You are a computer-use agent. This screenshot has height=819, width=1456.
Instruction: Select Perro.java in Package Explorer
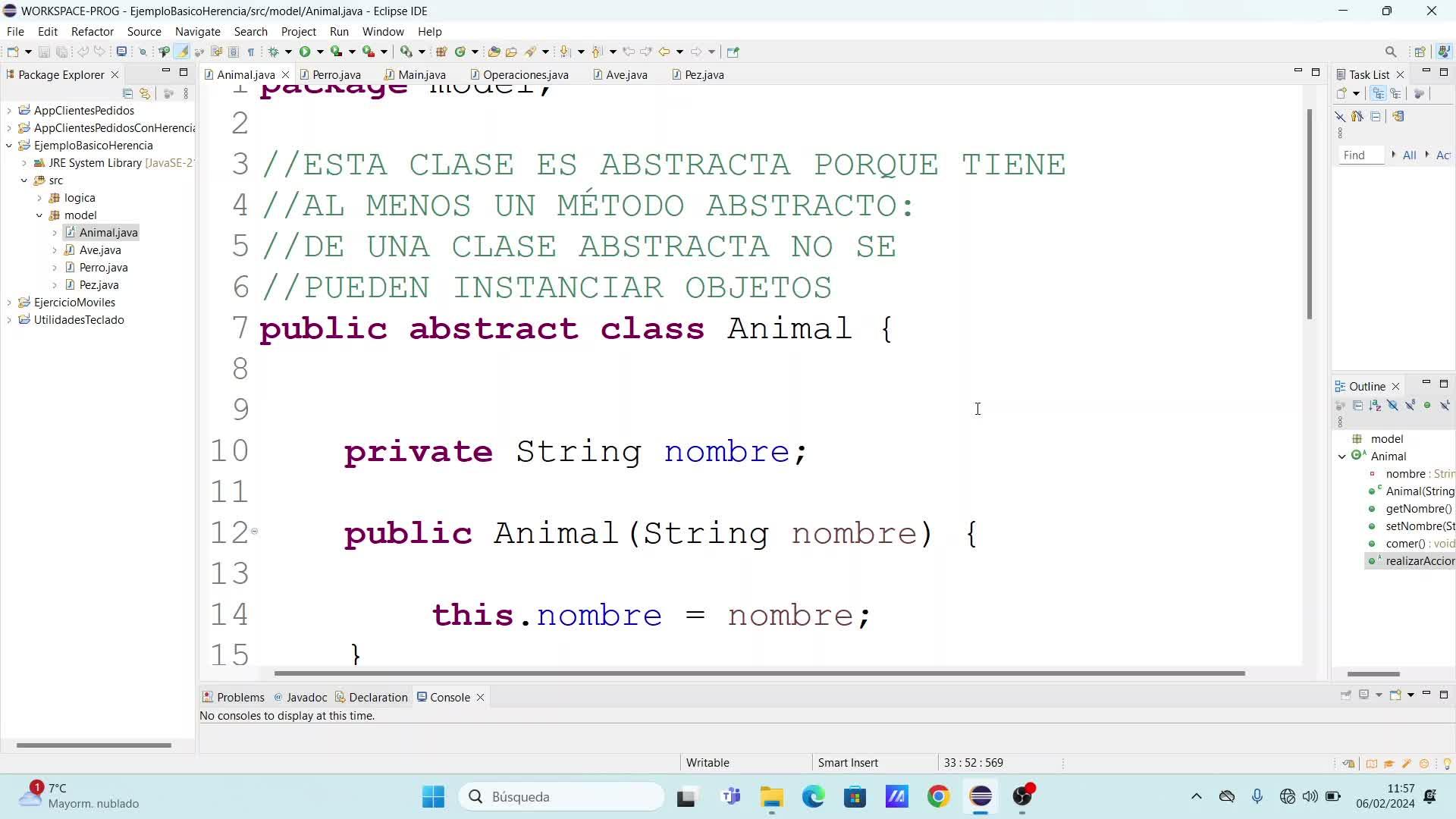tap(103, 268)
